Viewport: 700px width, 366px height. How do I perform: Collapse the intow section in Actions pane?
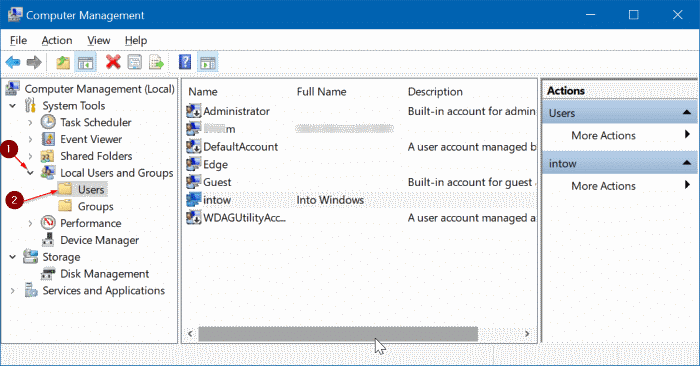click(x=687, y=163)
